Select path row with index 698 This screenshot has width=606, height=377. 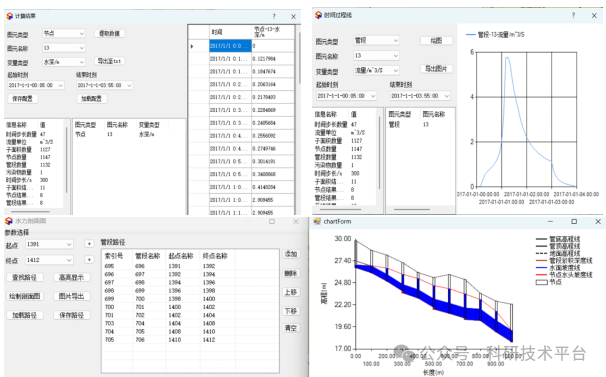(x=190, y=290)
